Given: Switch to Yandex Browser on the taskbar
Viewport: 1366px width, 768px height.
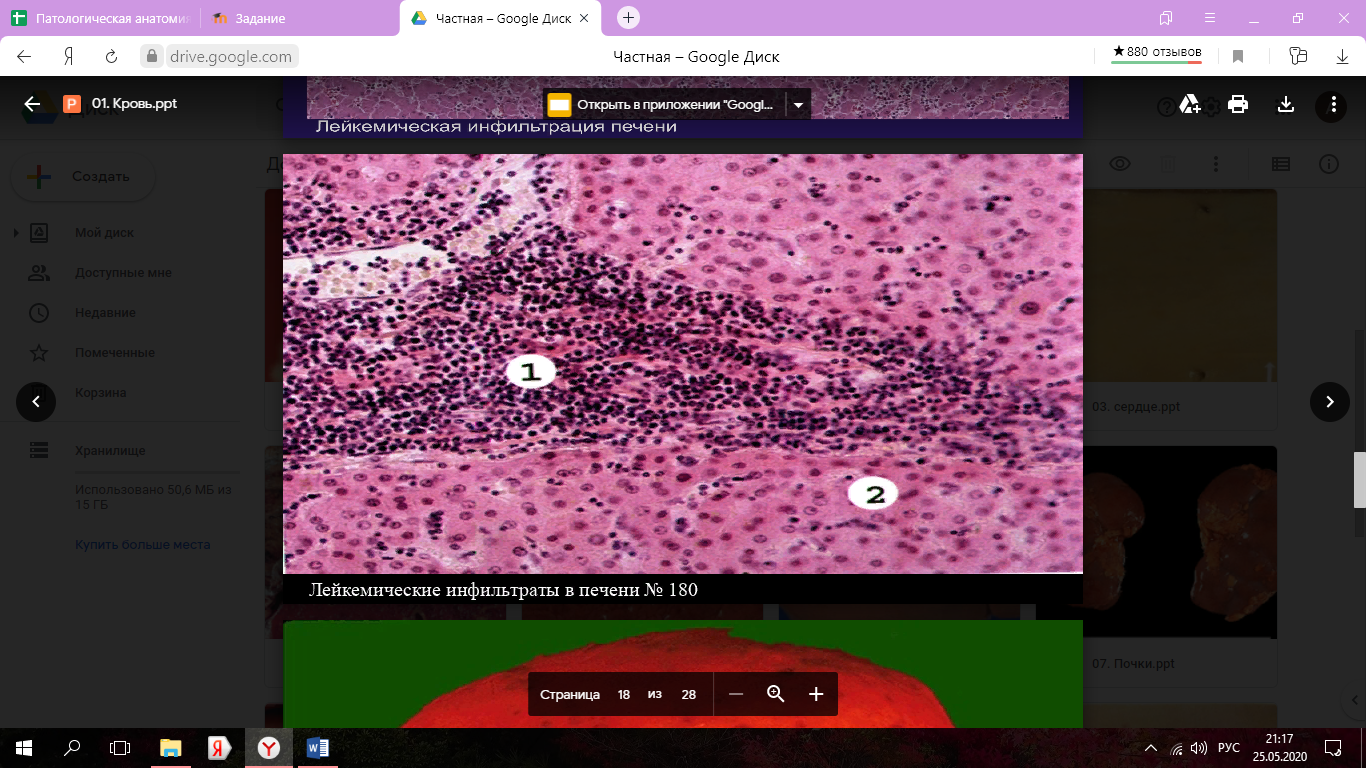Looking at the screenshot, I should (269, 747).
